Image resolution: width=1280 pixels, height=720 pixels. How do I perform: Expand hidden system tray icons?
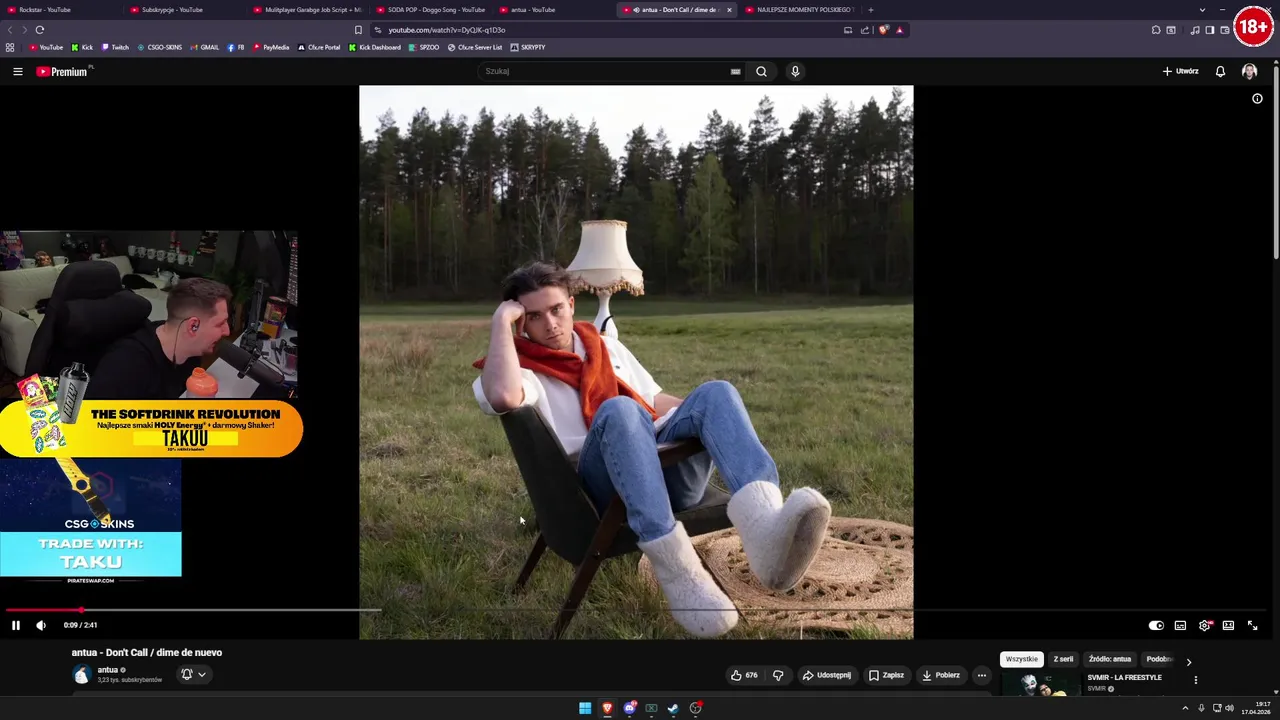click(1185, 708)
